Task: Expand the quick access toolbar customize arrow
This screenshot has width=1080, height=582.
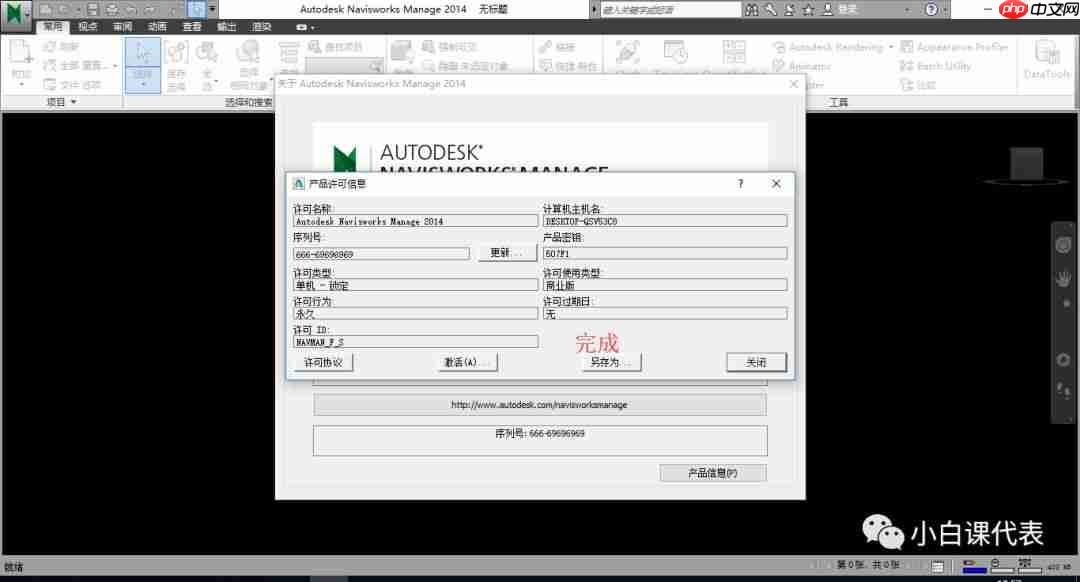Action: [x=212, y=10]
